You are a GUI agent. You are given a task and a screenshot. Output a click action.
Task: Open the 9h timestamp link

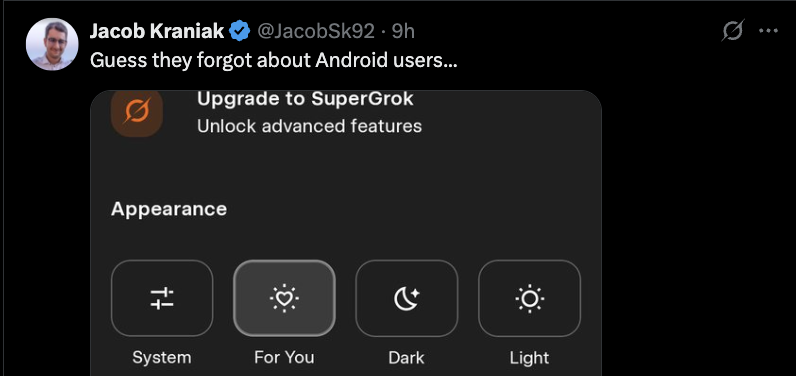[404, 31]
